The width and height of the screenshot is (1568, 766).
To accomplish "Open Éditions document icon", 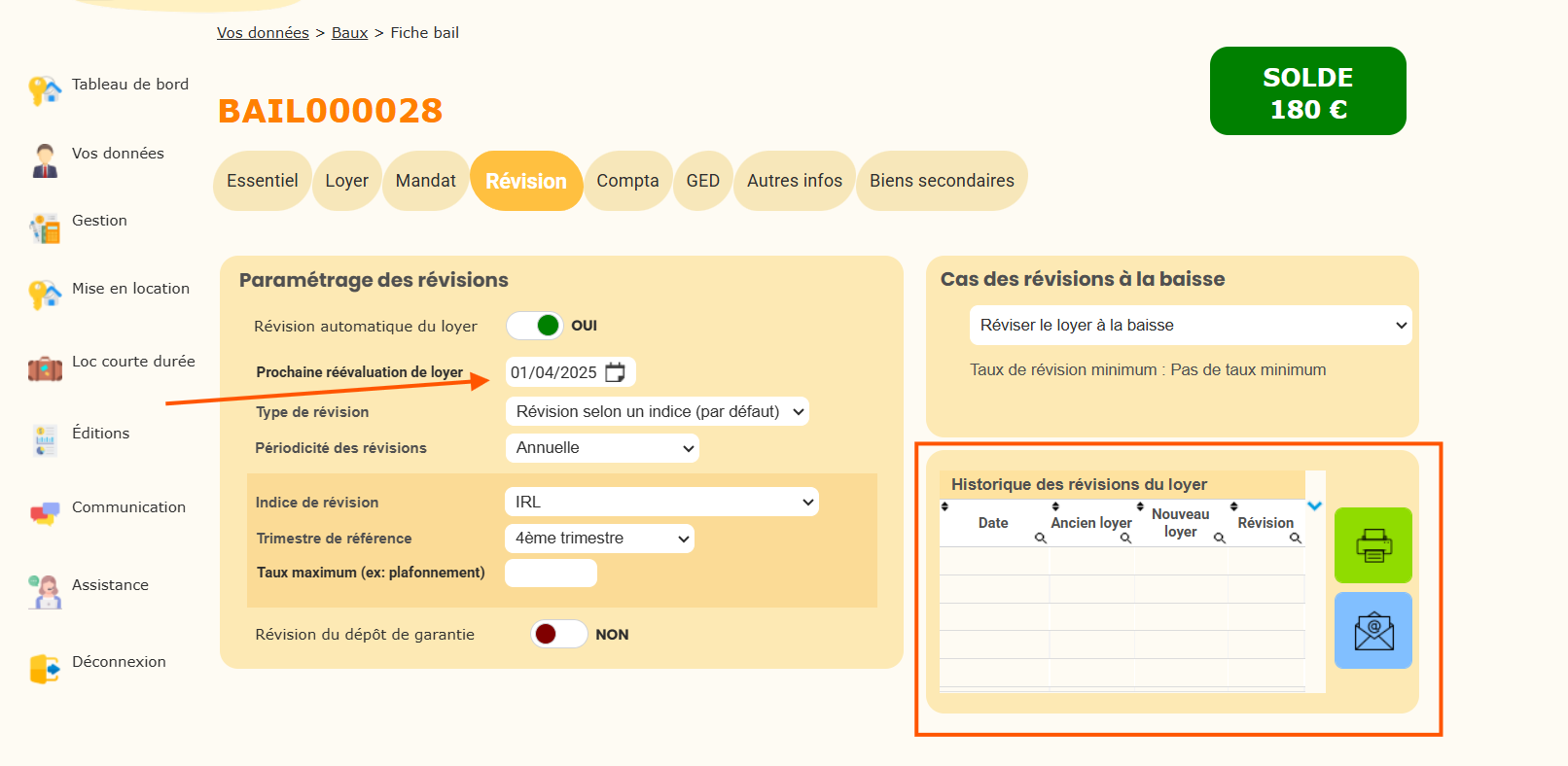I will 45,440.
